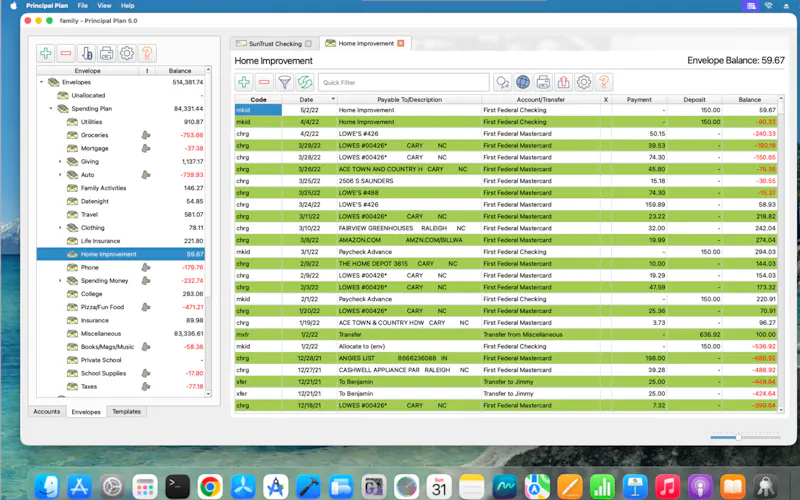Viewport: 800px width, 500px height.
Task: Print the envelope list from the sidebar
Action: (x=107, y=53)
